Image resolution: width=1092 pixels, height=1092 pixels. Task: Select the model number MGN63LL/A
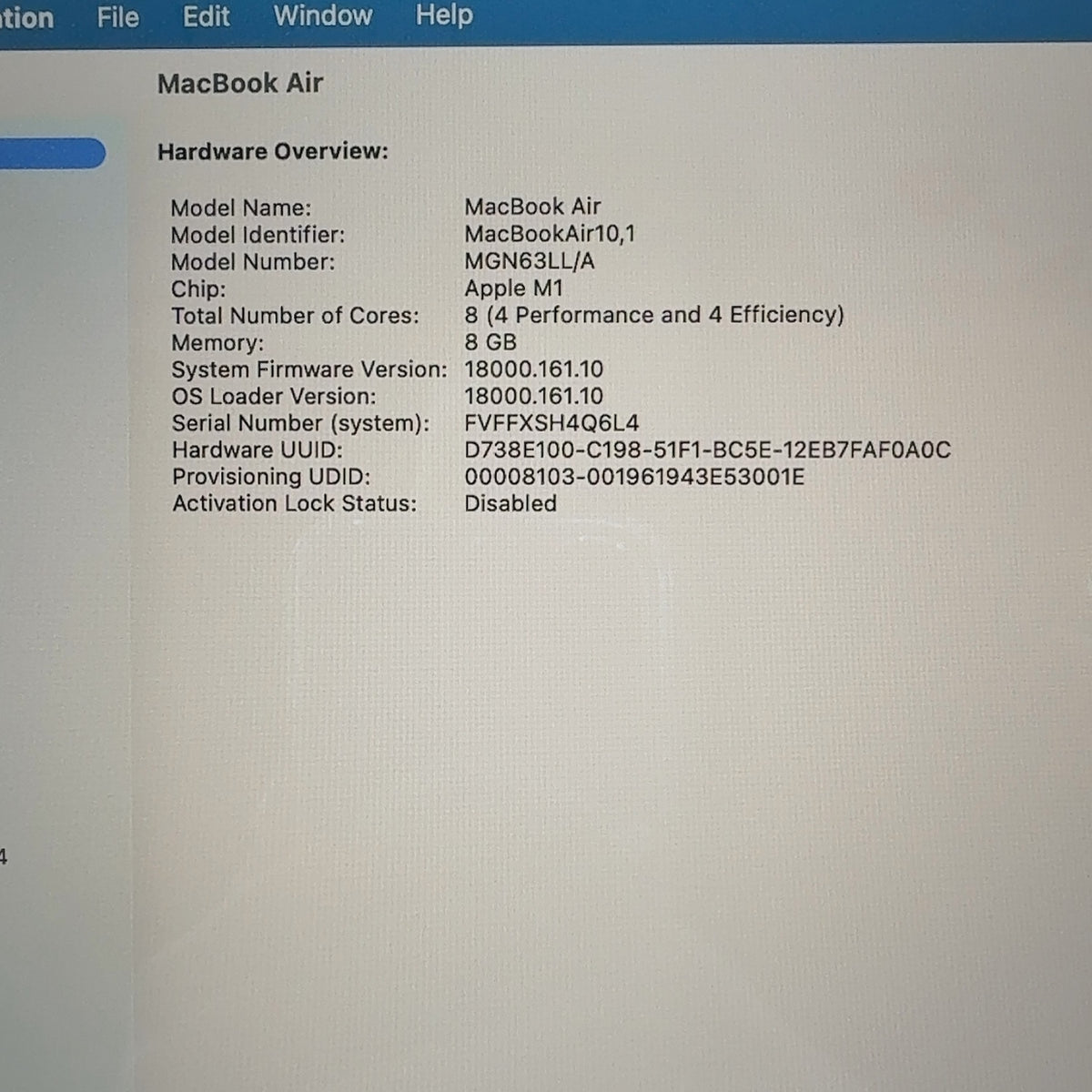click(x=530, y=261)
